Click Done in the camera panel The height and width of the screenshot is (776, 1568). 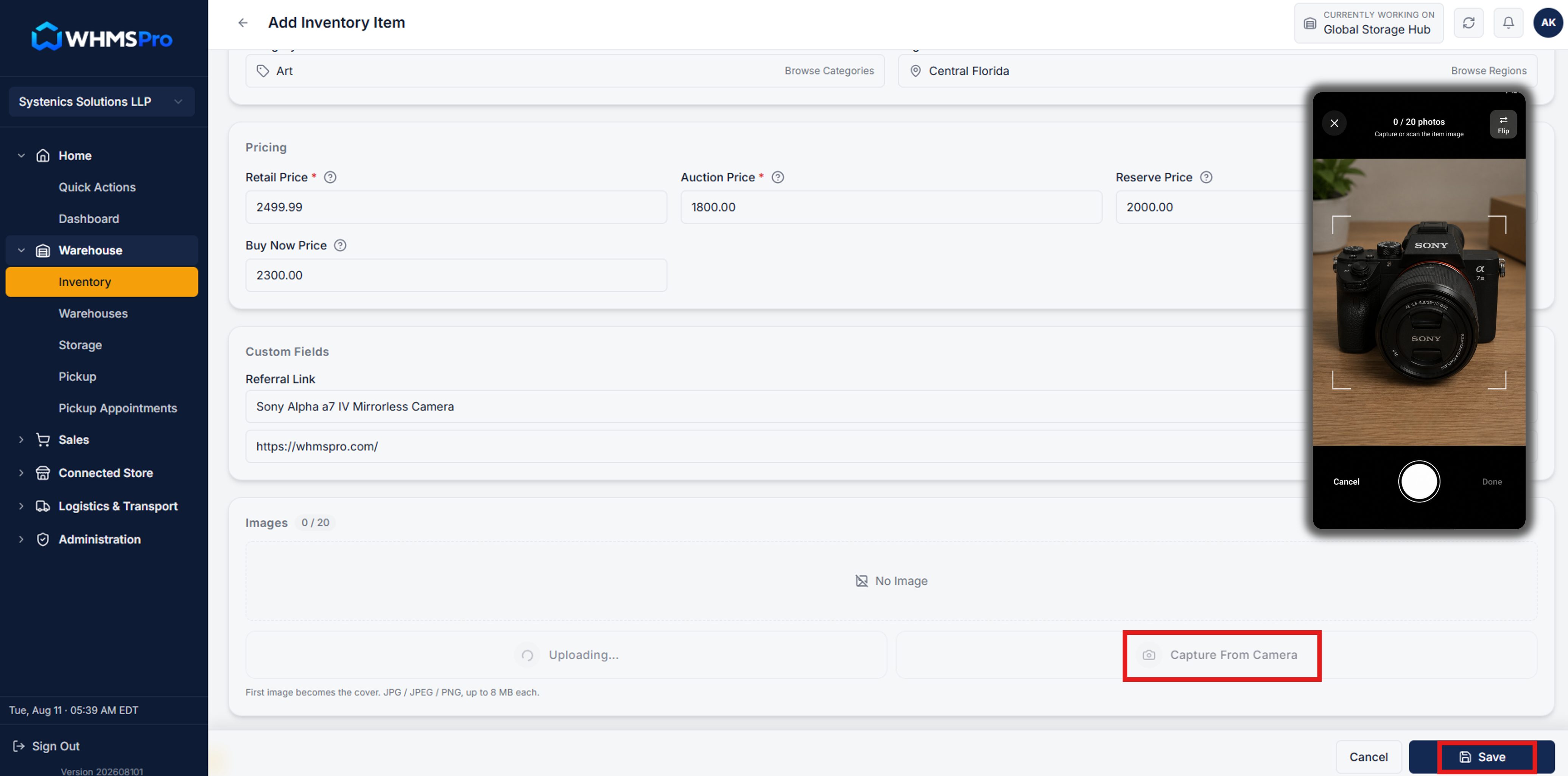1491,481
